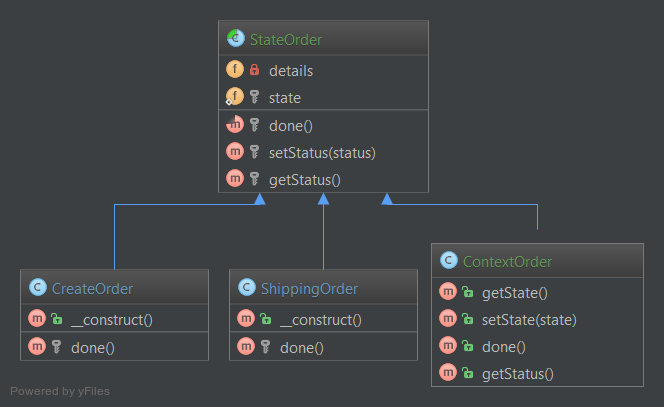This screenshot has width=664, height=407.
Task: Select getStatus() method in ContextOrder
Action: [x=517, y=374]
